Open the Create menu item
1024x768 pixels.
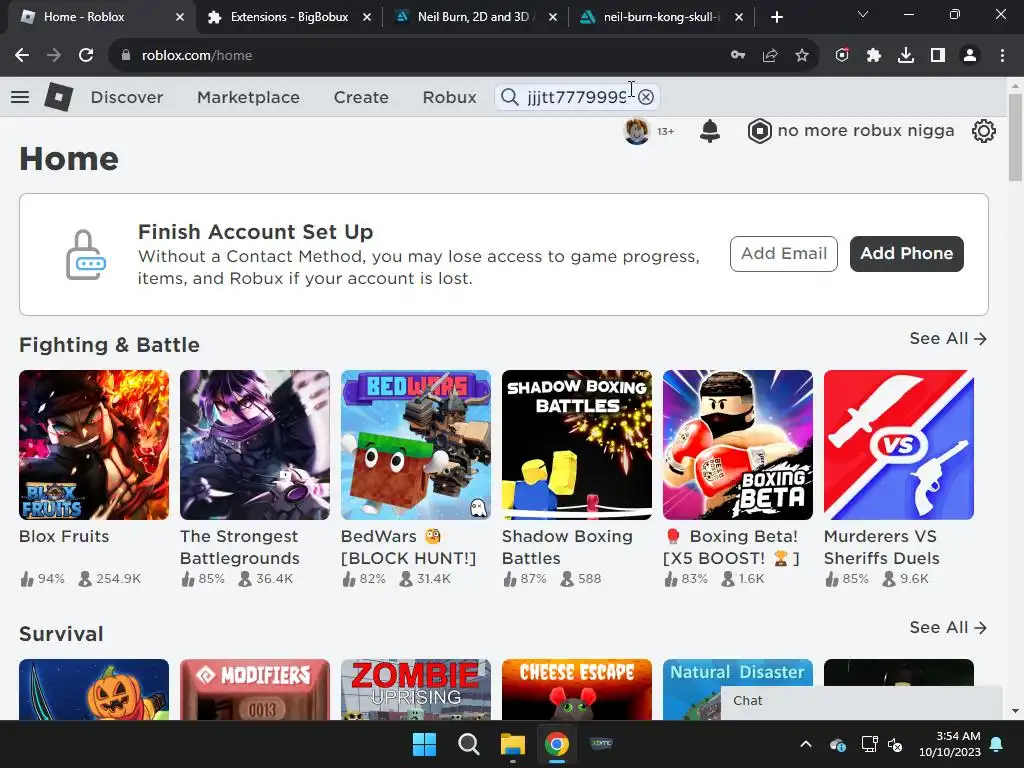coord(361,97)
